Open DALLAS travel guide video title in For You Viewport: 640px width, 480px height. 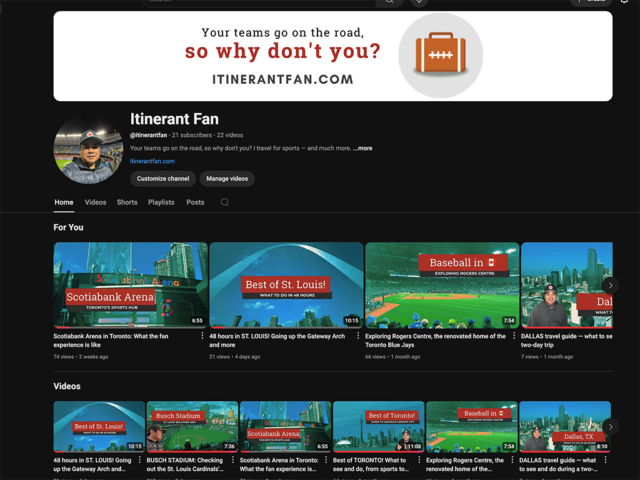(x=567, y=340)
